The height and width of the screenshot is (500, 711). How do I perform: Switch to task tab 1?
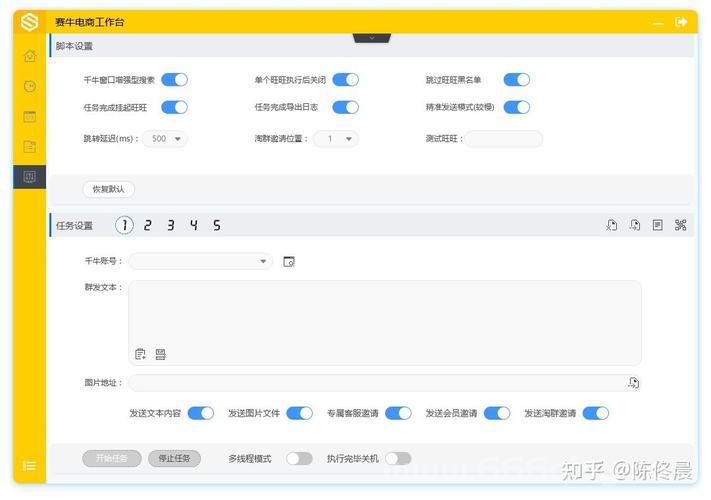[x=124, y=225]
